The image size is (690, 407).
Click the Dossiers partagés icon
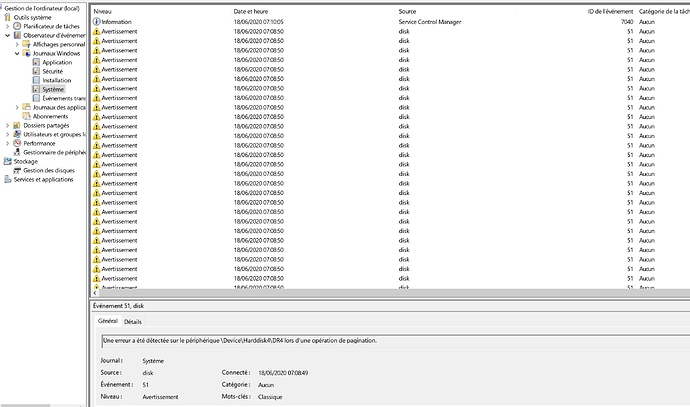[x=17, y=125]
